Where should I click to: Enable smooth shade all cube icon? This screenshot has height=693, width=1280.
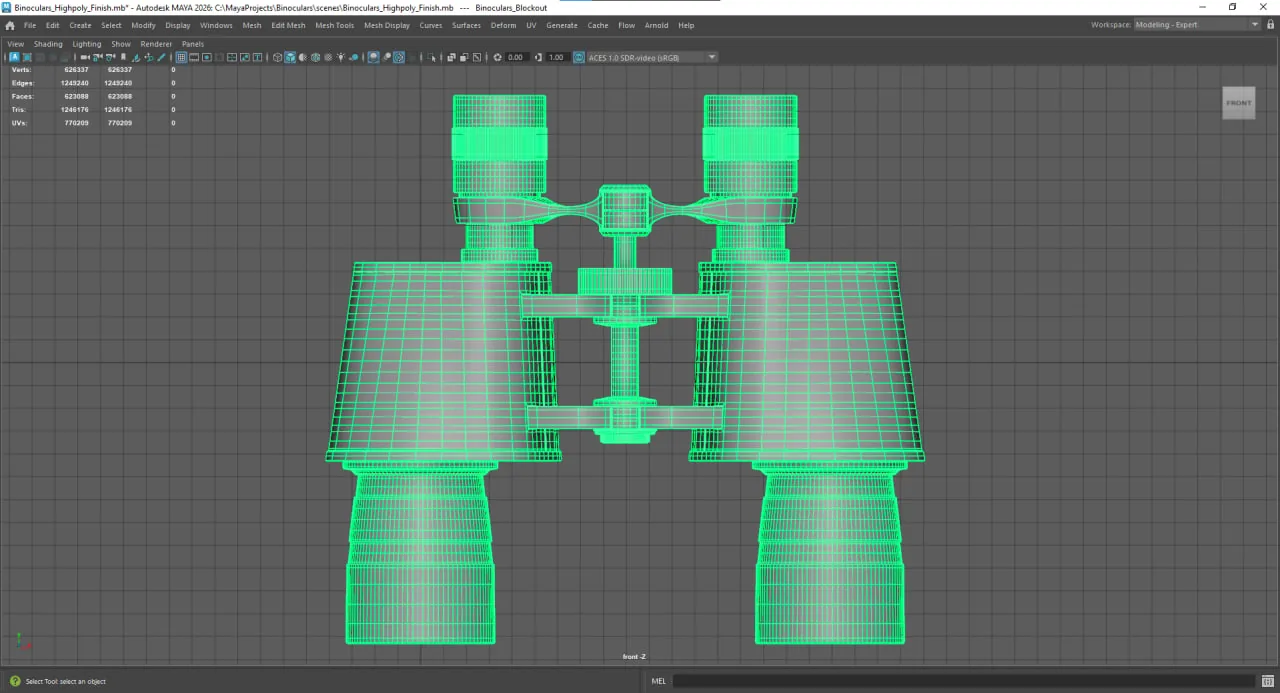[290, 57]
